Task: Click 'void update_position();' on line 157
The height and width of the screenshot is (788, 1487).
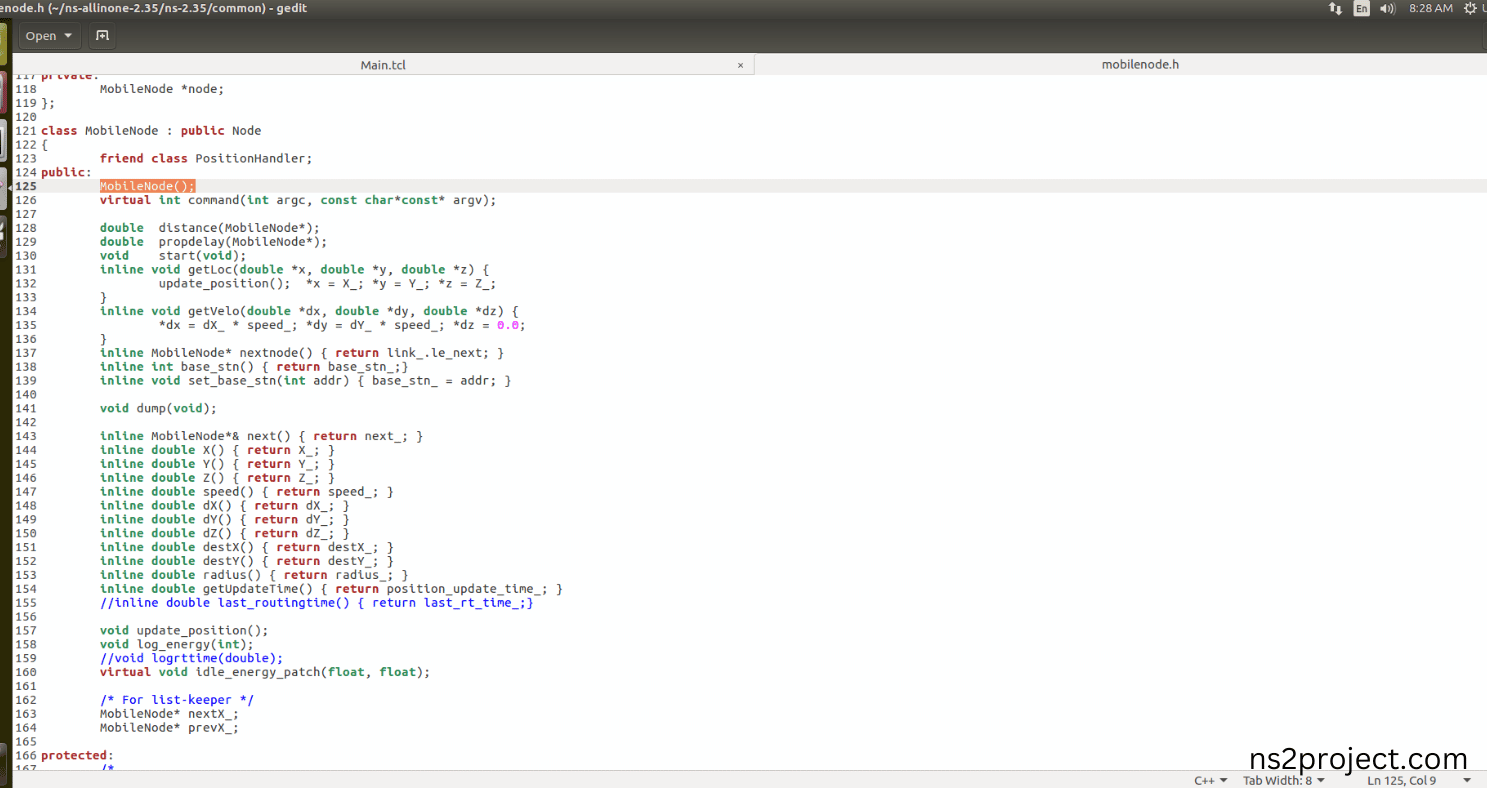Action: point(184,631)
